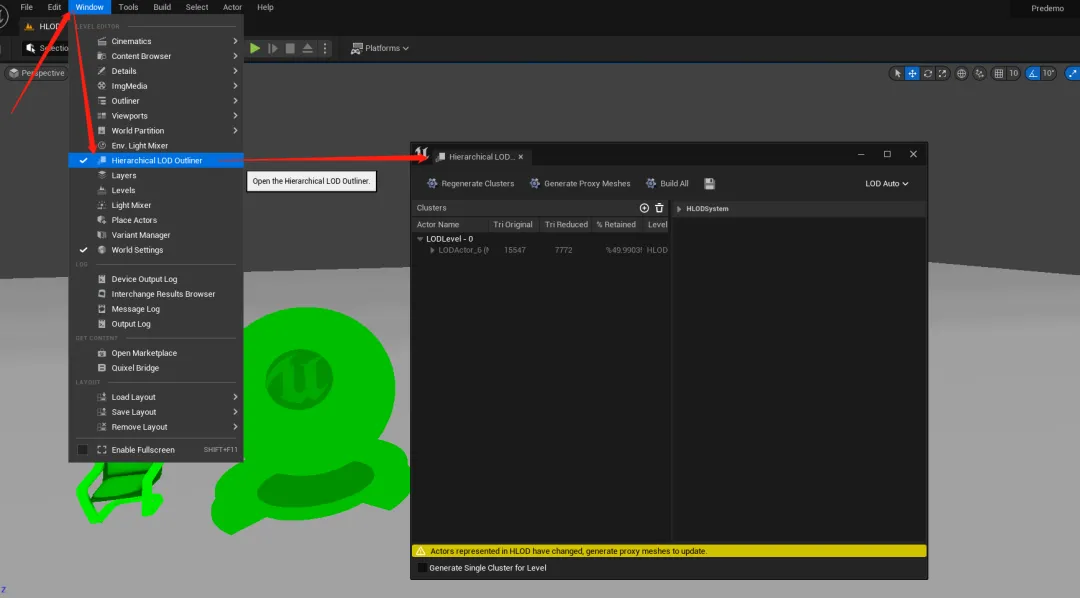Click the world coordinate globe icon

click(x=962, y=73)
